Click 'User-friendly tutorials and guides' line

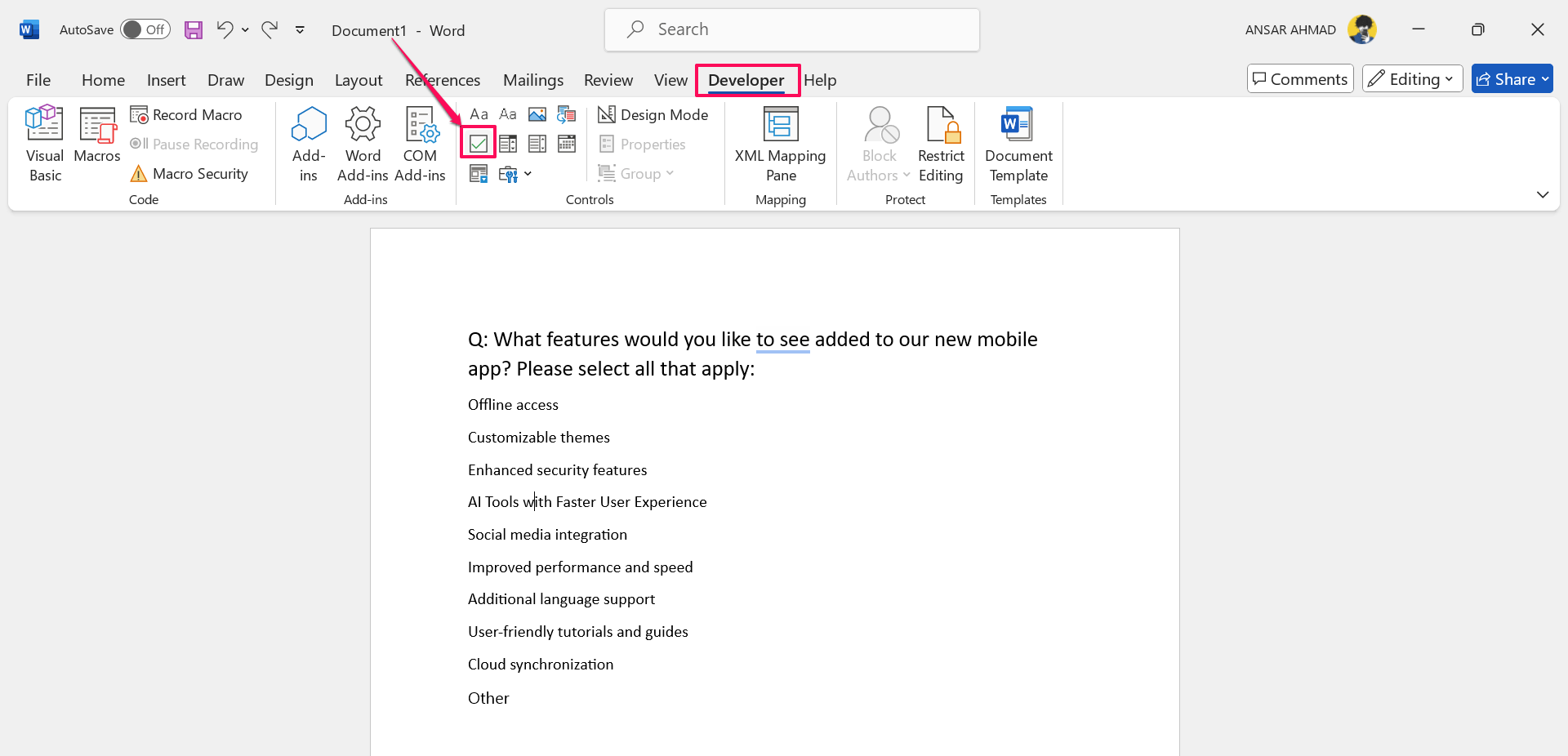point(577,632)
